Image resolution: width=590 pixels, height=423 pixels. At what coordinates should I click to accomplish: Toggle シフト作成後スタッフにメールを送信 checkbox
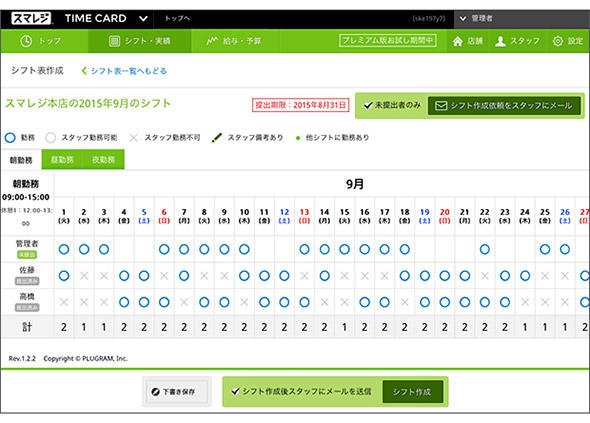pos(236,392)
